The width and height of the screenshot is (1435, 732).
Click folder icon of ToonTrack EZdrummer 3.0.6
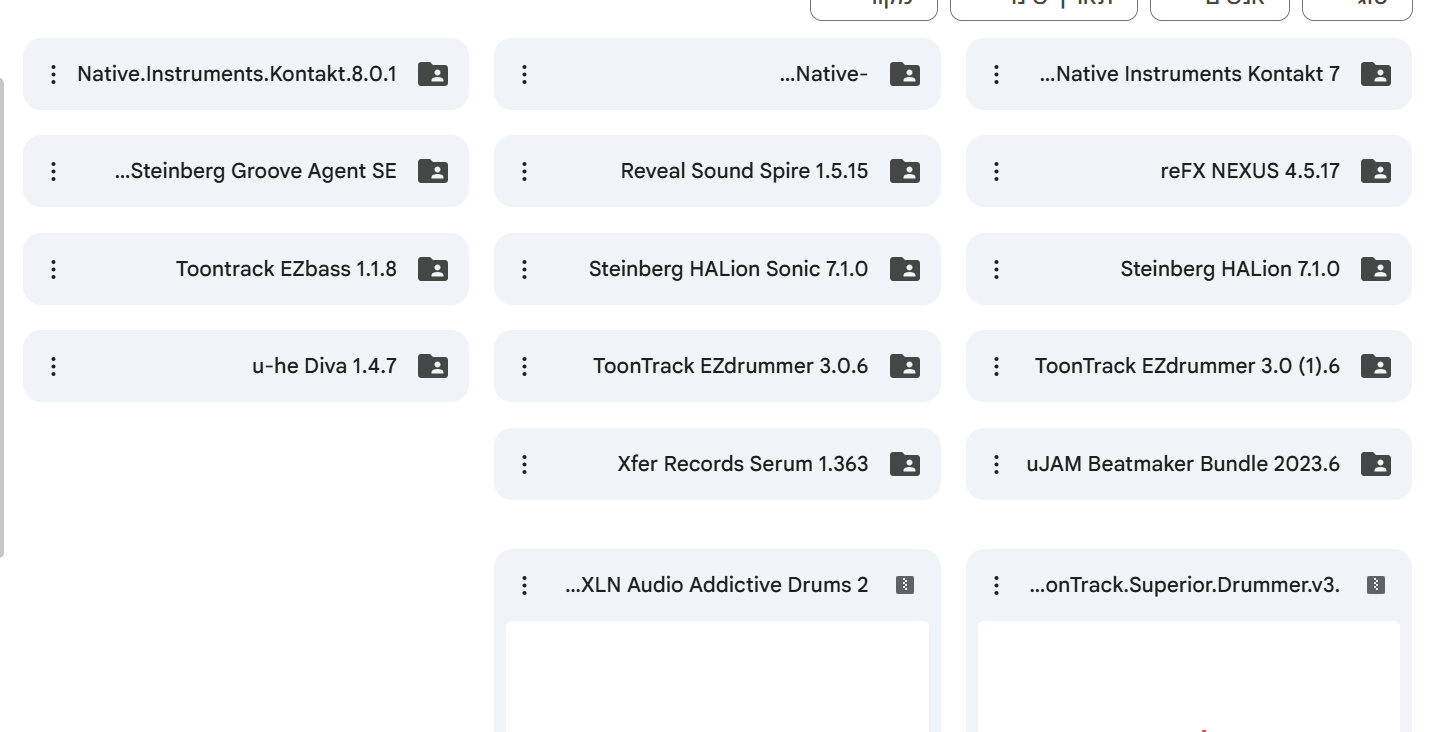click(x=905, y=366)
